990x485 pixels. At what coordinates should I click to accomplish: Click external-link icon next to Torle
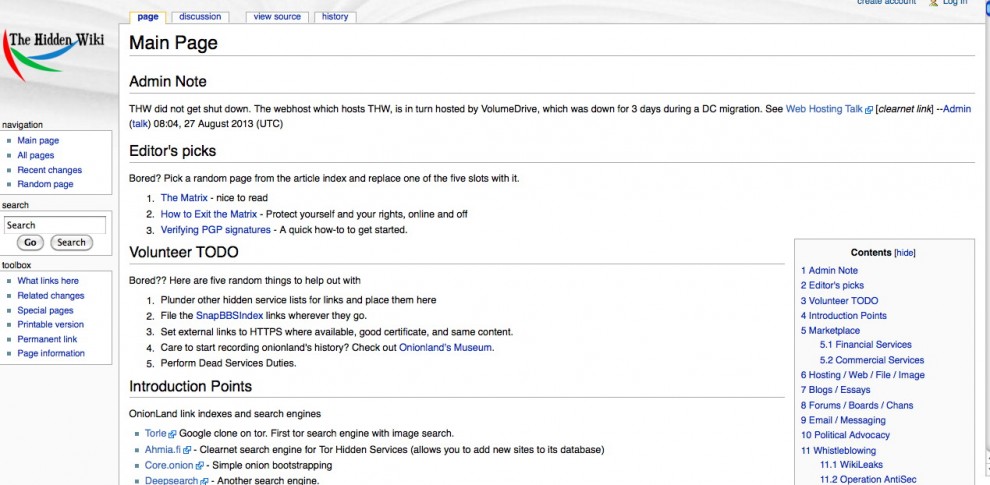pos(172,434)
